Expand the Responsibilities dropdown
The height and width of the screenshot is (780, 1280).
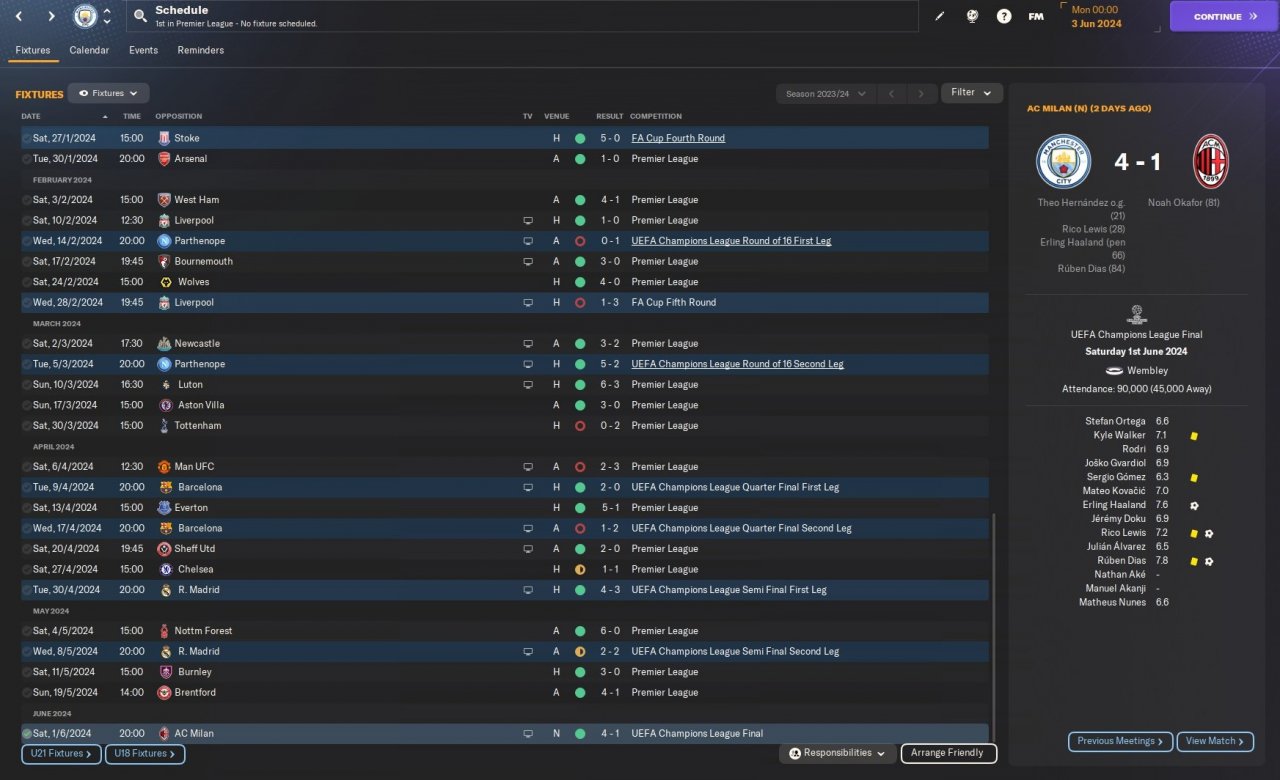pos(837,753)
